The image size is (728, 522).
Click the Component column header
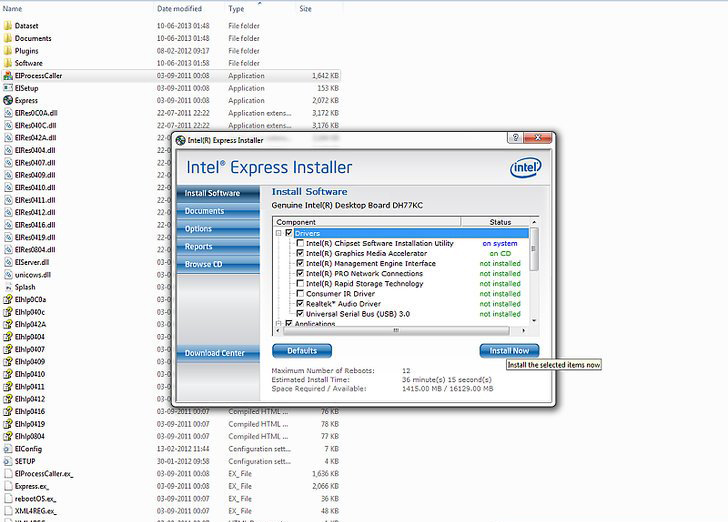(x=367, y=222)
